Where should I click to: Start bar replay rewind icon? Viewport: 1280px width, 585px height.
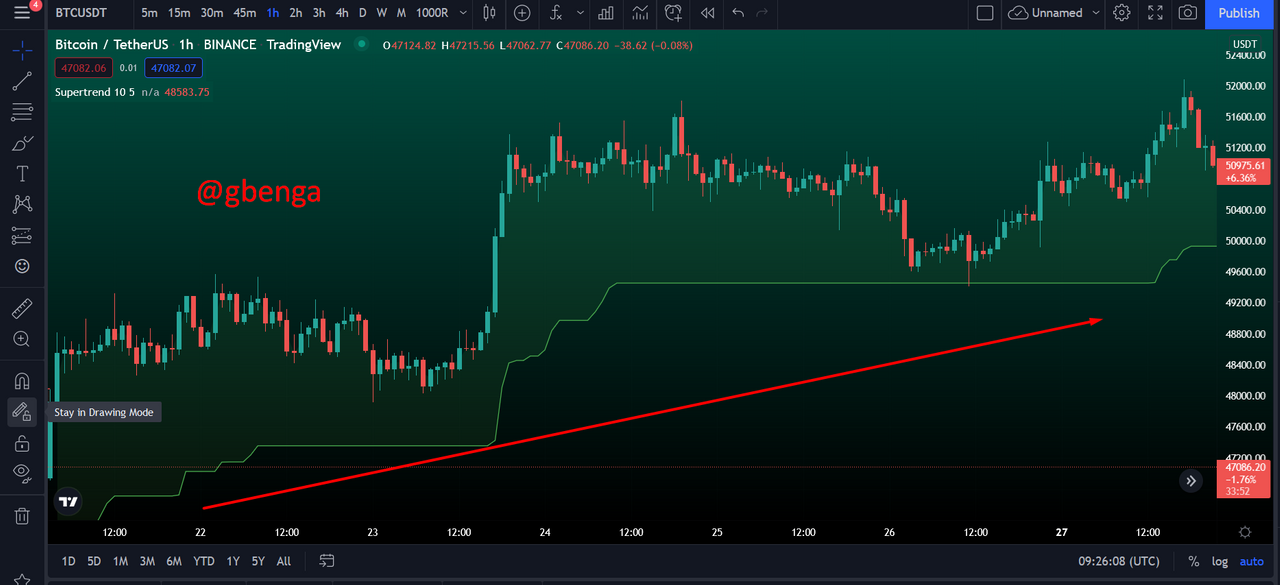[x=708, y=13]
